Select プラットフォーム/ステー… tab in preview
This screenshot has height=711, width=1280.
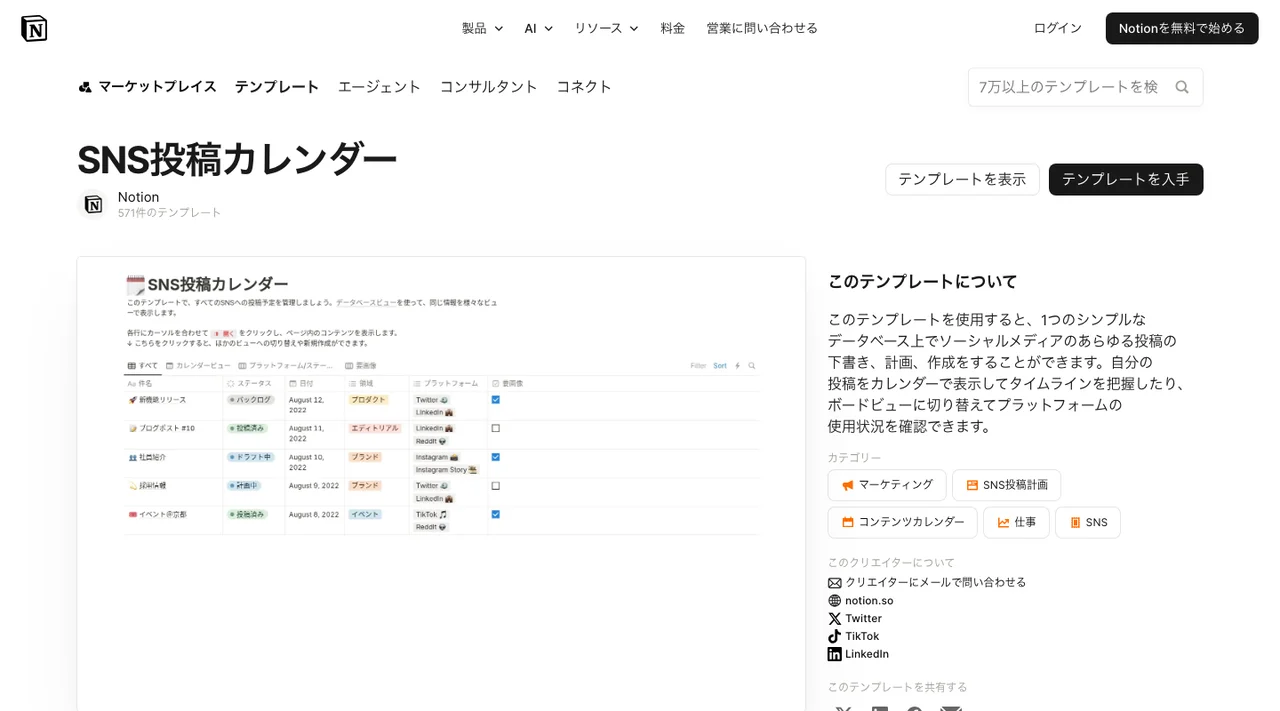coord(287,366)
